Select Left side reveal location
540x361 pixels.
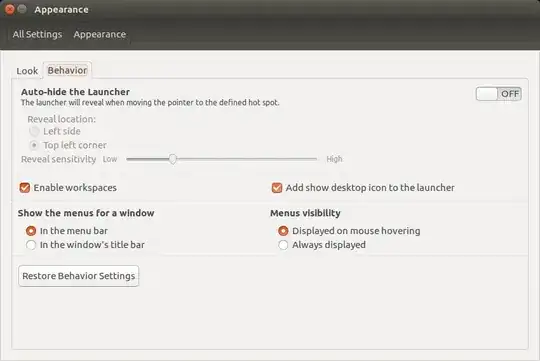point(34,131)
